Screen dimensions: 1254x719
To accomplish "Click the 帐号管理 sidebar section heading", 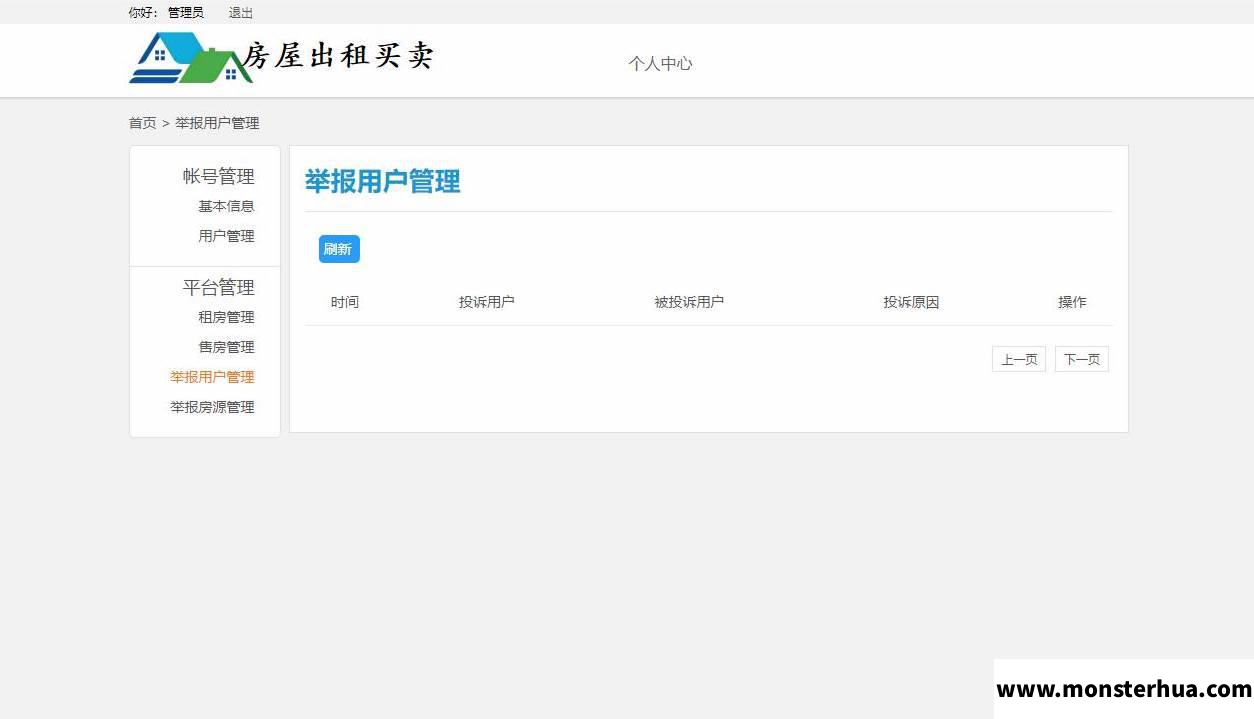I will (218, 176).
